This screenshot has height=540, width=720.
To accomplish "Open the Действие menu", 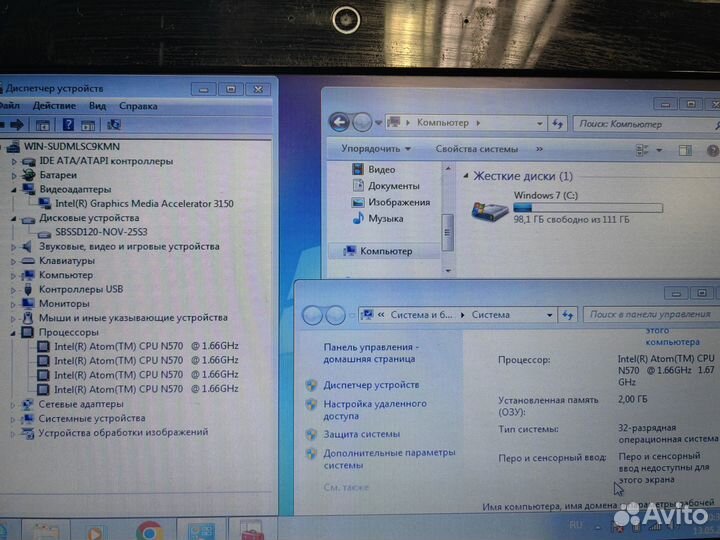I will (54, 106).
